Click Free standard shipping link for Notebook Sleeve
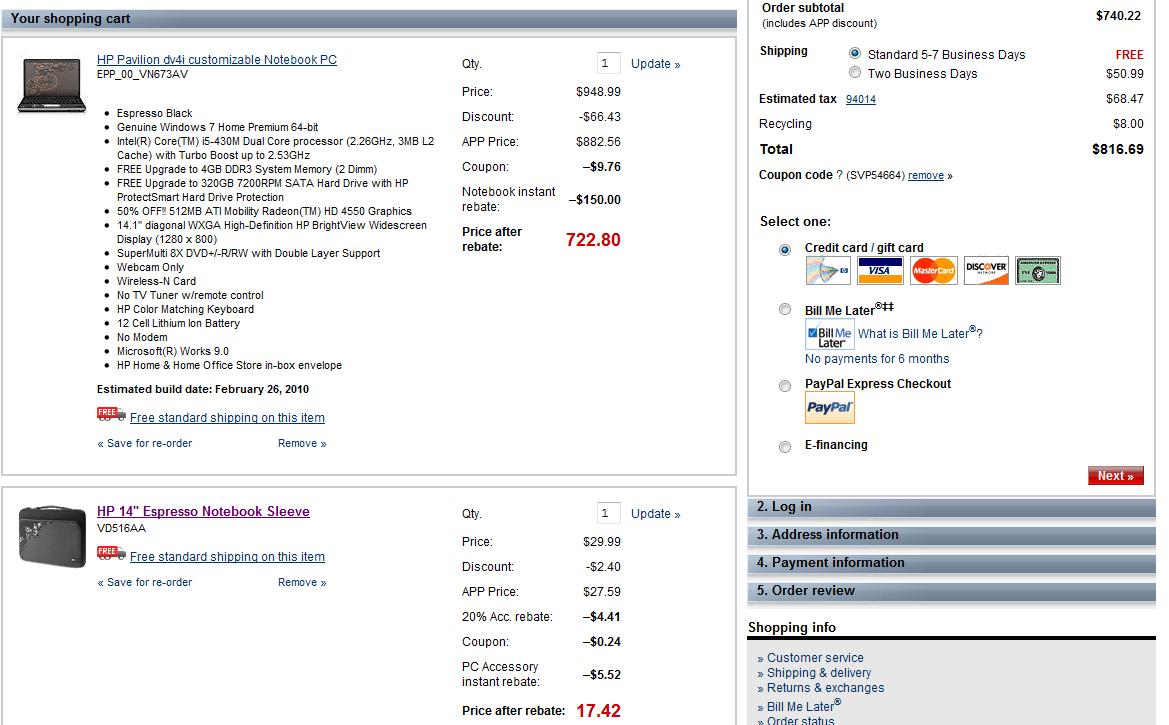The width and height of the screenshot is (1169, 725). pos(227,556)
